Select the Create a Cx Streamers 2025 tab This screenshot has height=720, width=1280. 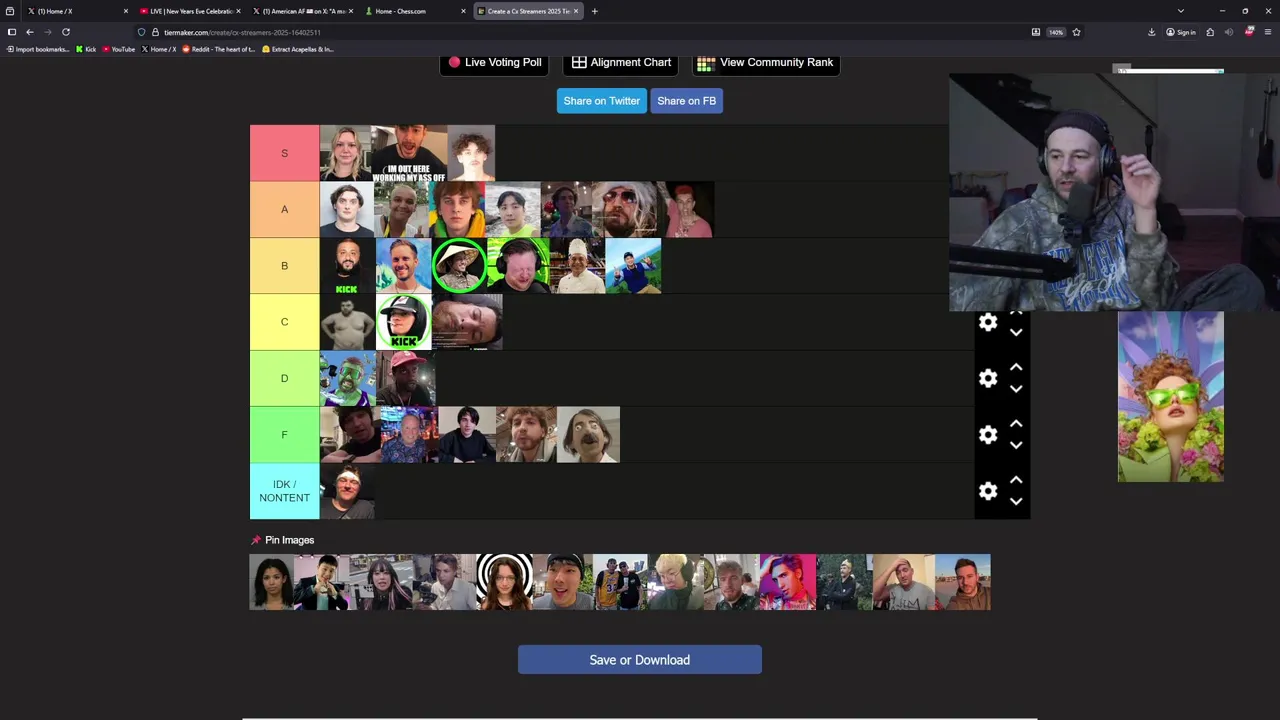pos(527,11)
